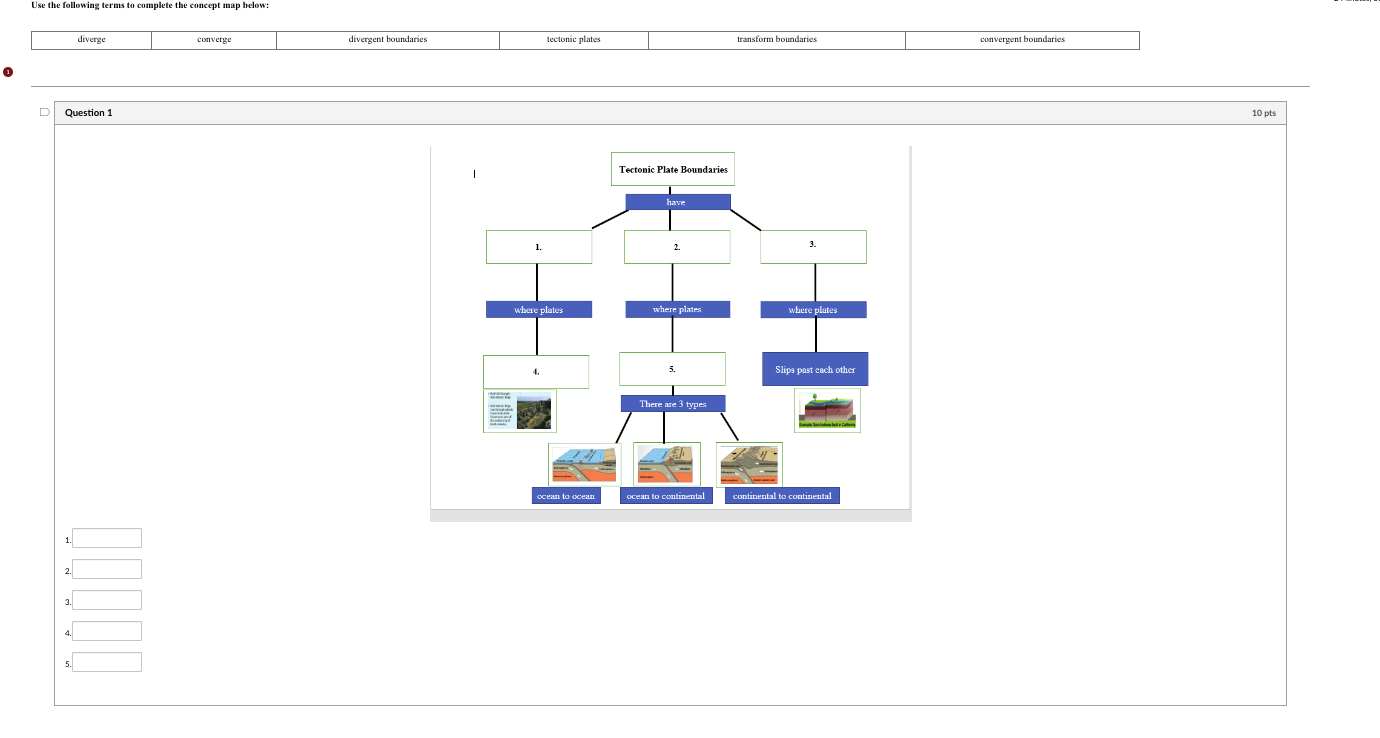Select the term "converge" in the word bank
This screenshot has width=1380, height=738.
tap(213, 40)
